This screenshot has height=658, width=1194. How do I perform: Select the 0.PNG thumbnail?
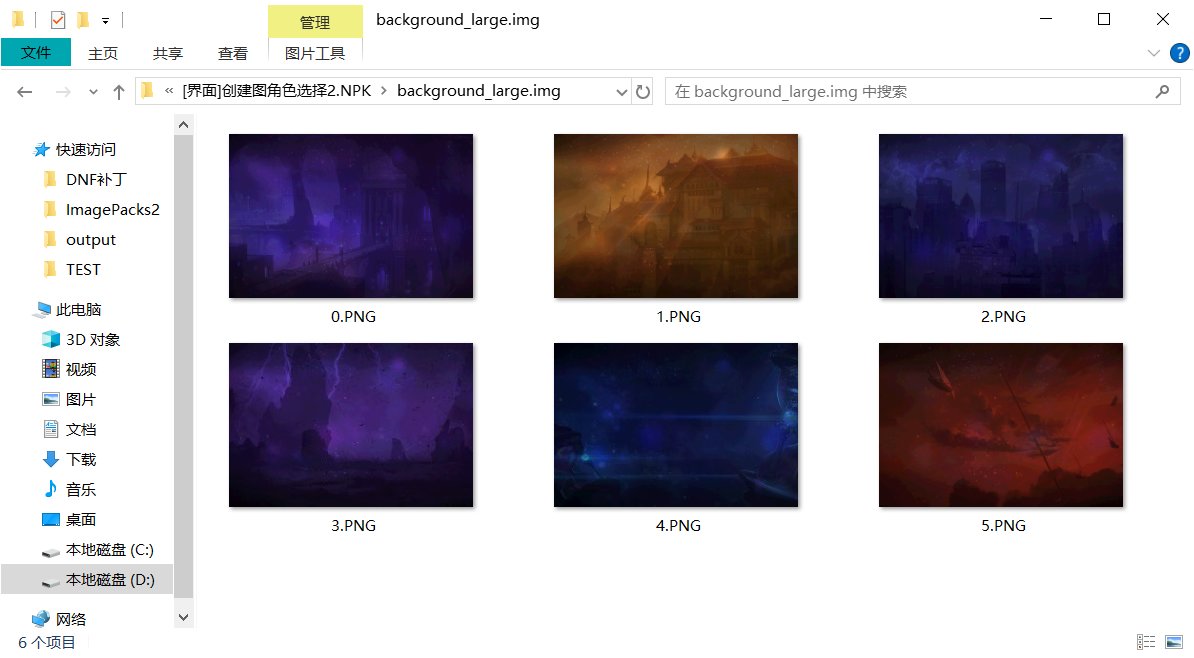tap(351, 216)
